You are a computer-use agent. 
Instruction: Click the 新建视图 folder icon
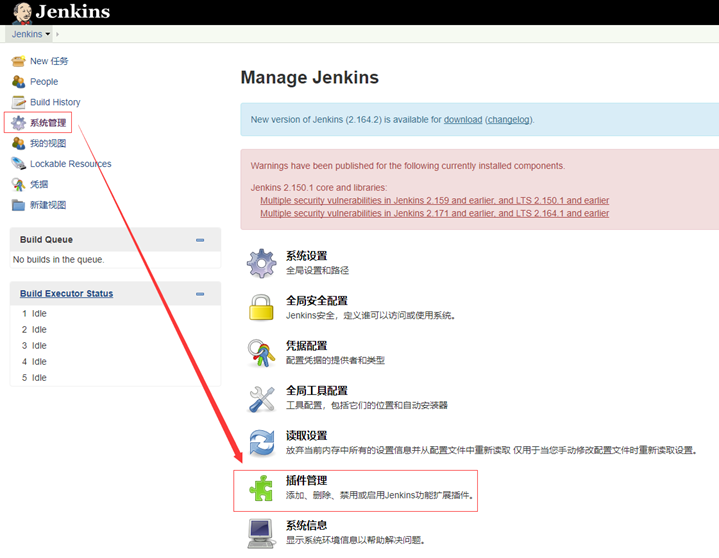pos(18,205)
